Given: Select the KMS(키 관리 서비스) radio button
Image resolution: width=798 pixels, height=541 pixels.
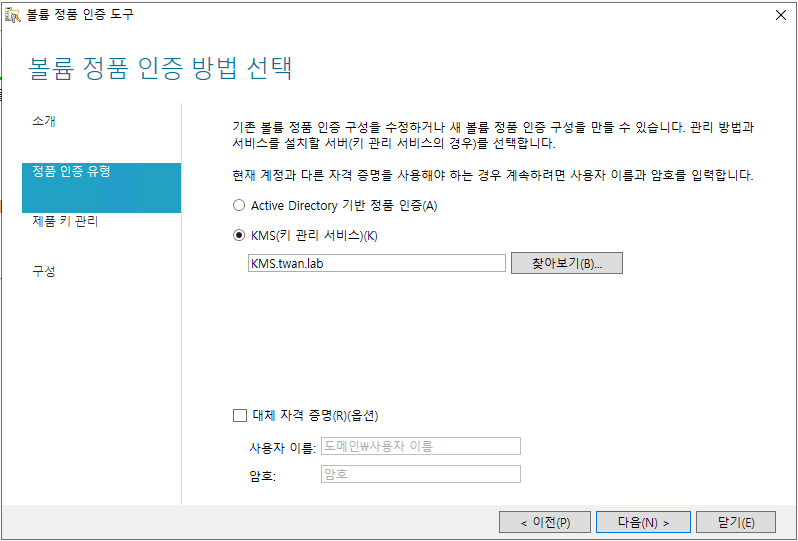Looking at the screenshot, I should [239, 236].
